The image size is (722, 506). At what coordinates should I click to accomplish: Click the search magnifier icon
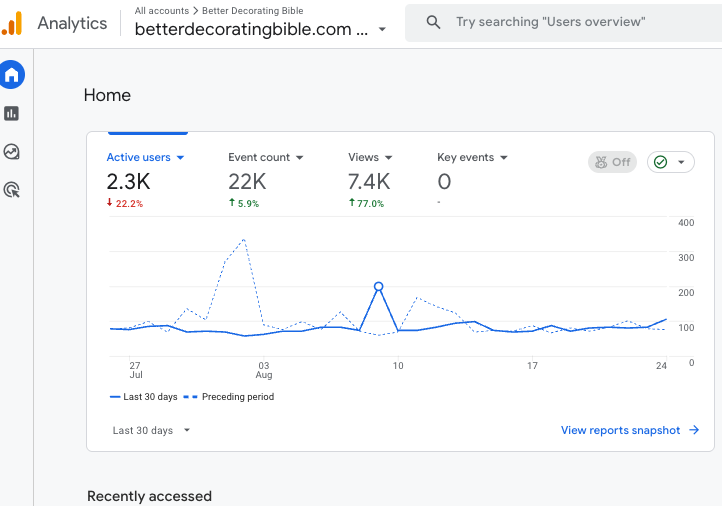click(x=433, y=22)
